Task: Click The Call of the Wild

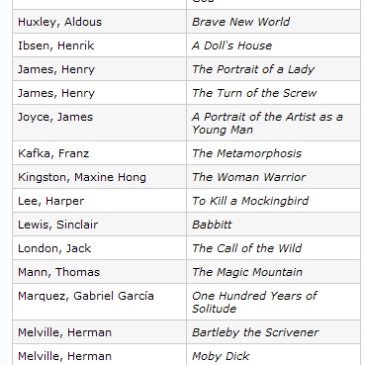Action: pyautogui.click(x=247, y=248)
